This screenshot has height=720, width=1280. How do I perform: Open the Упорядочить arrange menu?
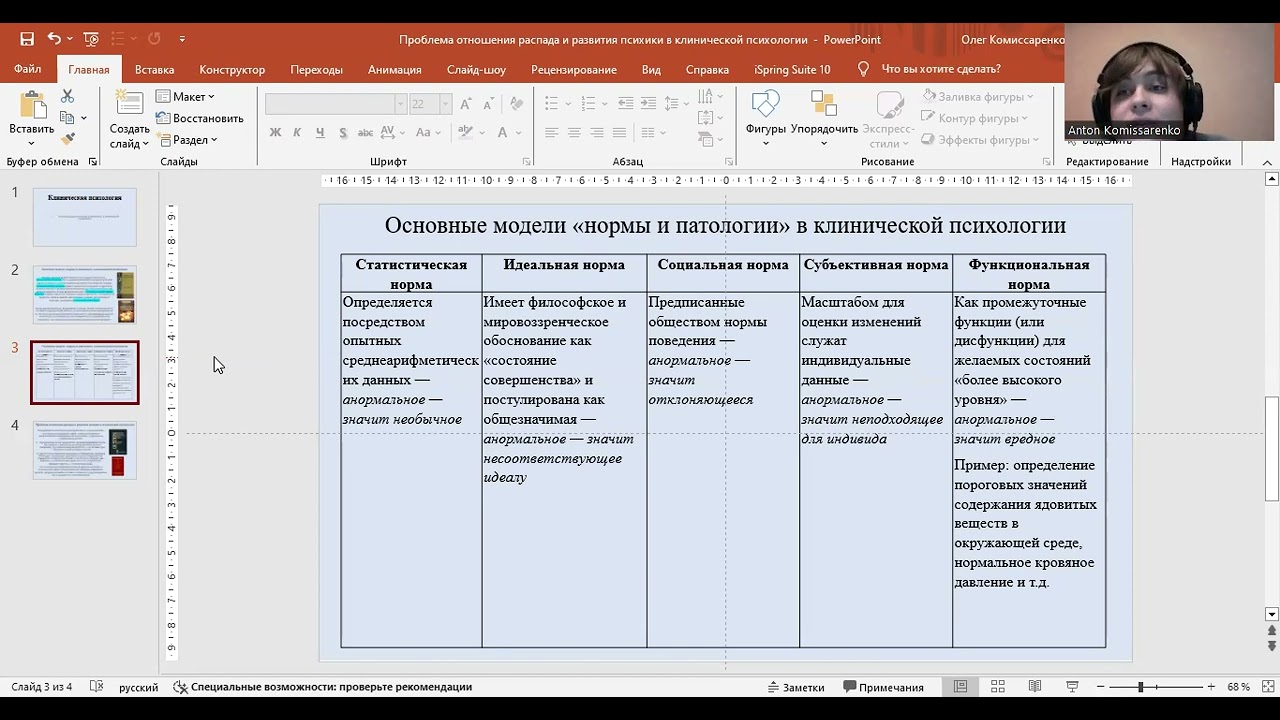point(824,116)
